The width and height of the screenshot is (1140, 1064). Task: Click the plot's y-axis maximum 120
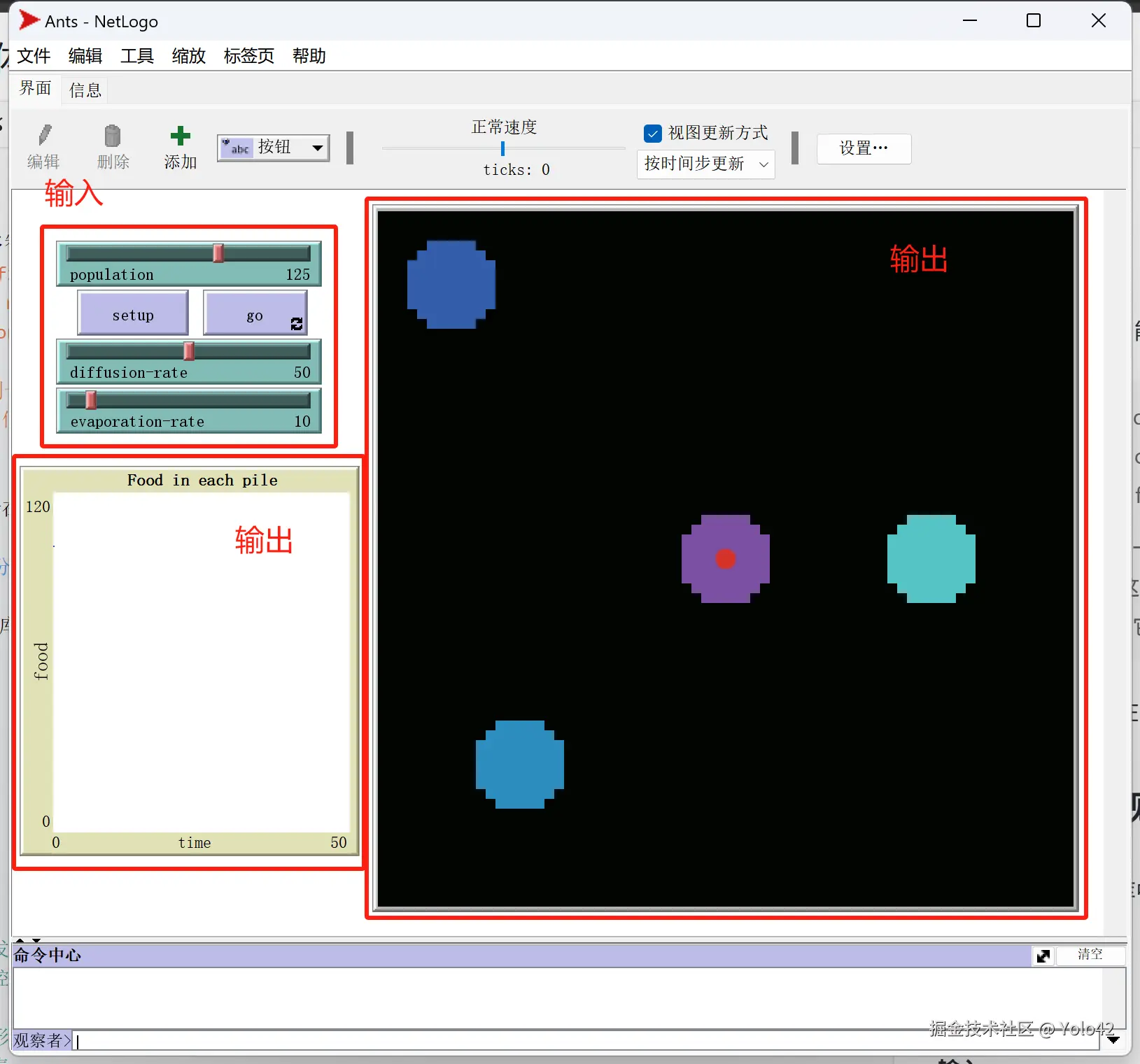38,506
